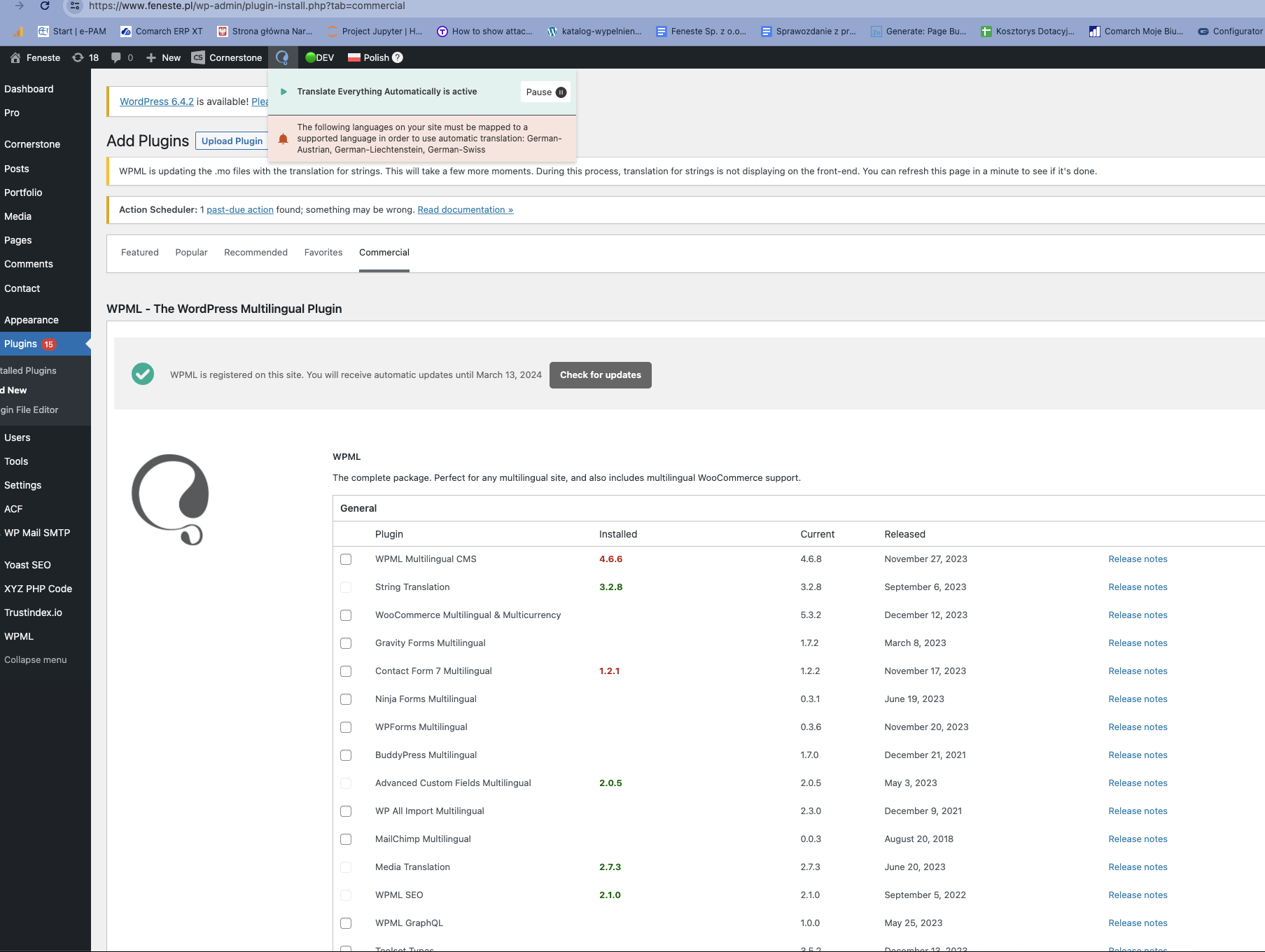Viewport: 1265px width, 952px height.
Task: Open the Sprawozdanie z pr... bookmark
Action: [x=809, y=31]
